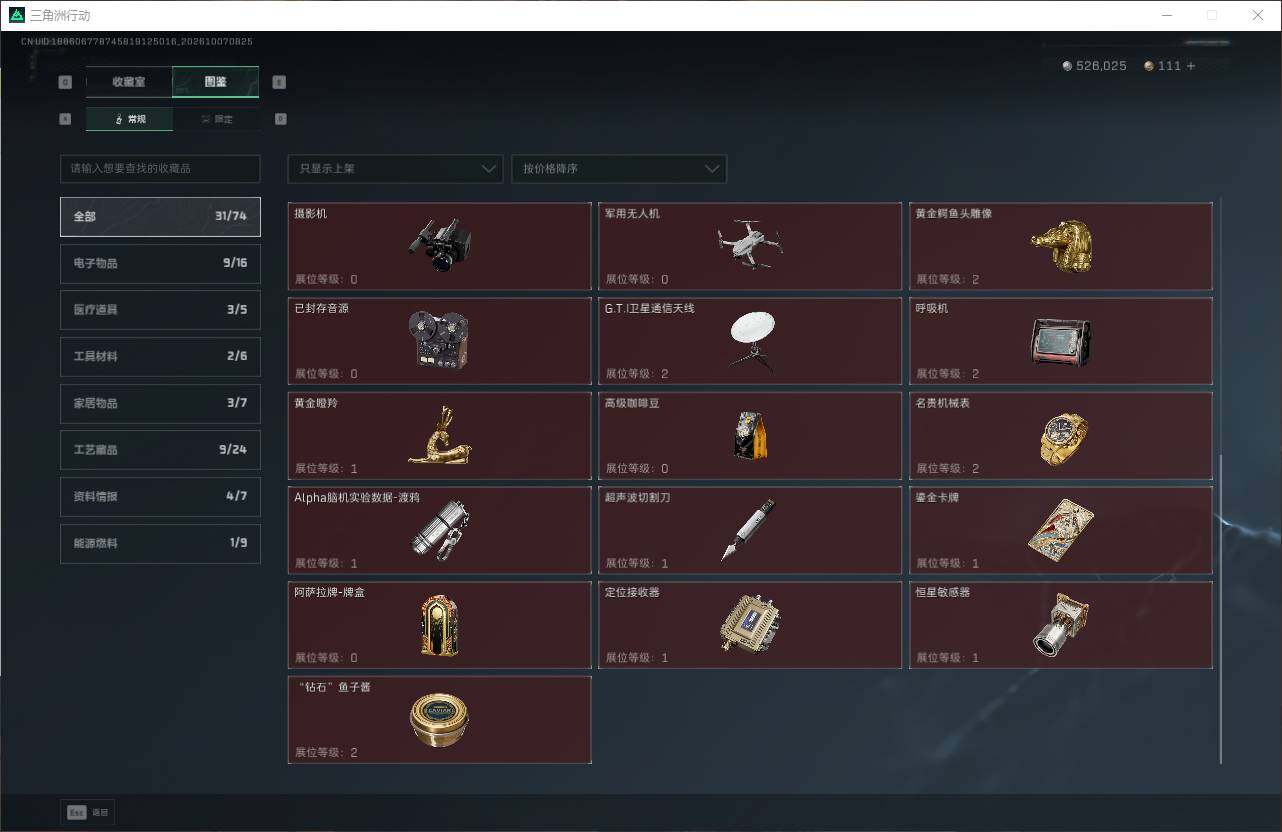Select the 已封存音源 tape recorder icon
This screenshot has height=832, width=1282.
point(440,340)
